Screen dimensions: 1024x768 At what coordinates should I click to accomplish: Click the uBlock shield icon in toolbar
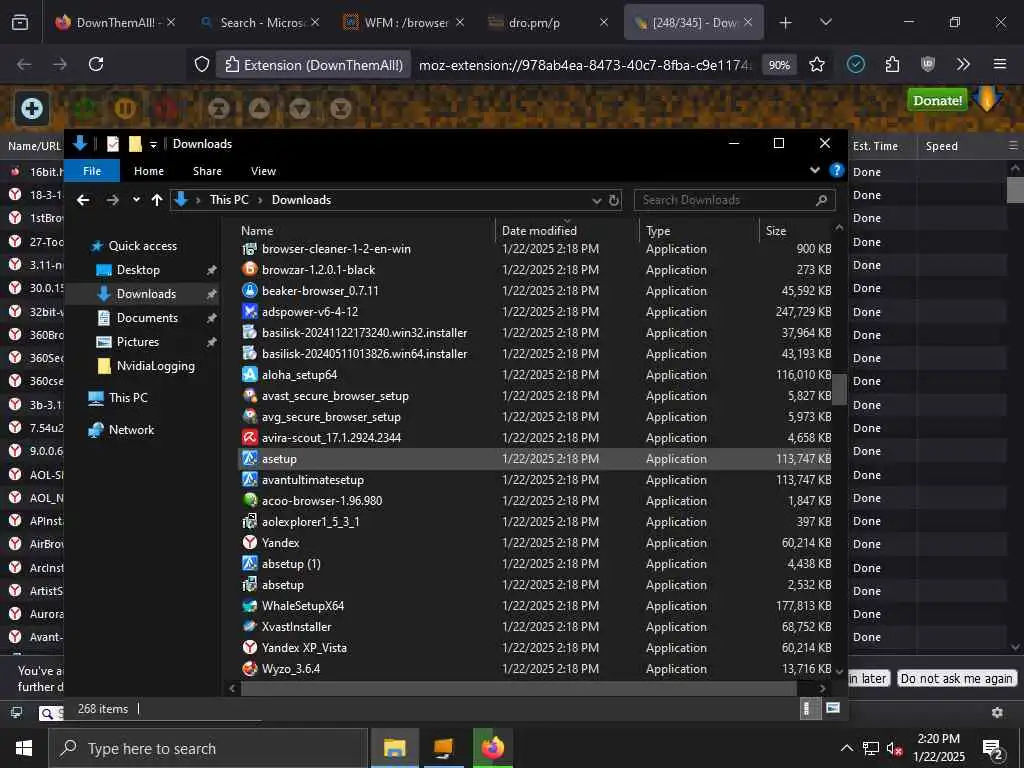click(927, 64)
